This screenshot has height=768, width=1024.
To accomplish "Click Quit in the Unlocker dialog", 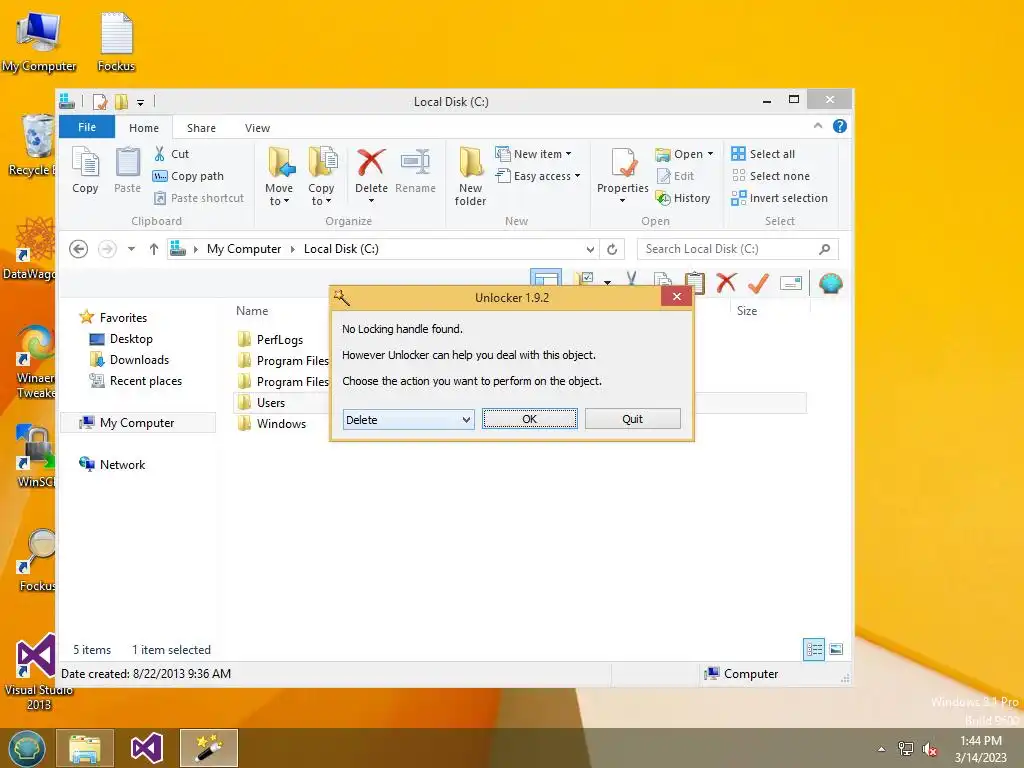I will [x=632, y=419].
